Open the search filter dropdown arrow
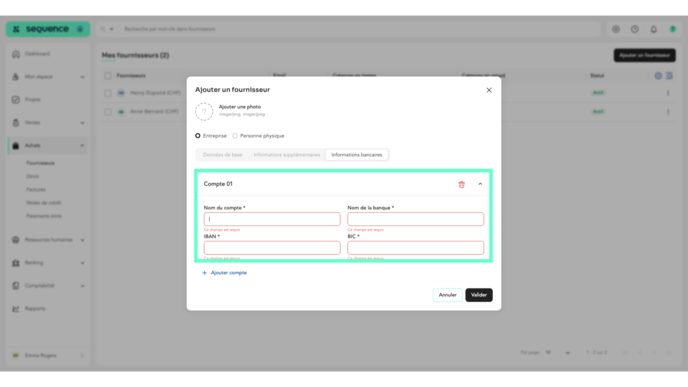Image resolution: width=688 pixels, height=387 pixels. (111, 29)
